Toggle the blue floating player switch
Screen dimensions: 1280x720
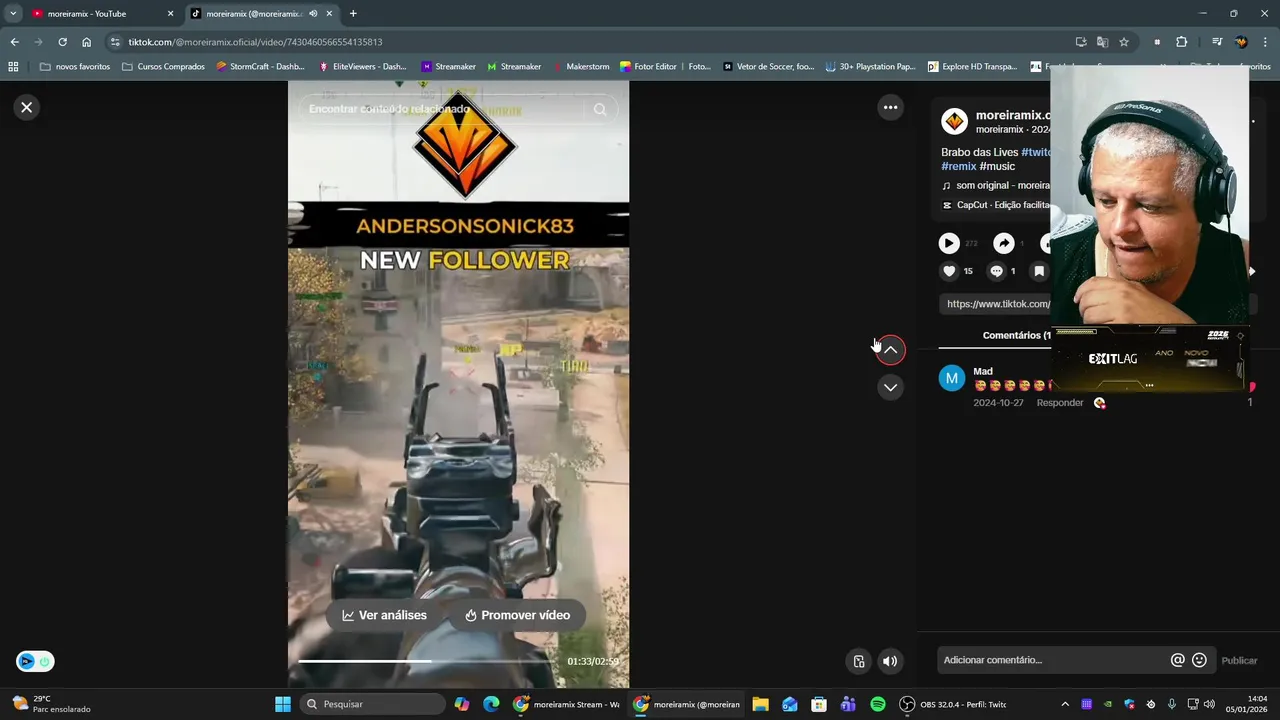[35, 661]
